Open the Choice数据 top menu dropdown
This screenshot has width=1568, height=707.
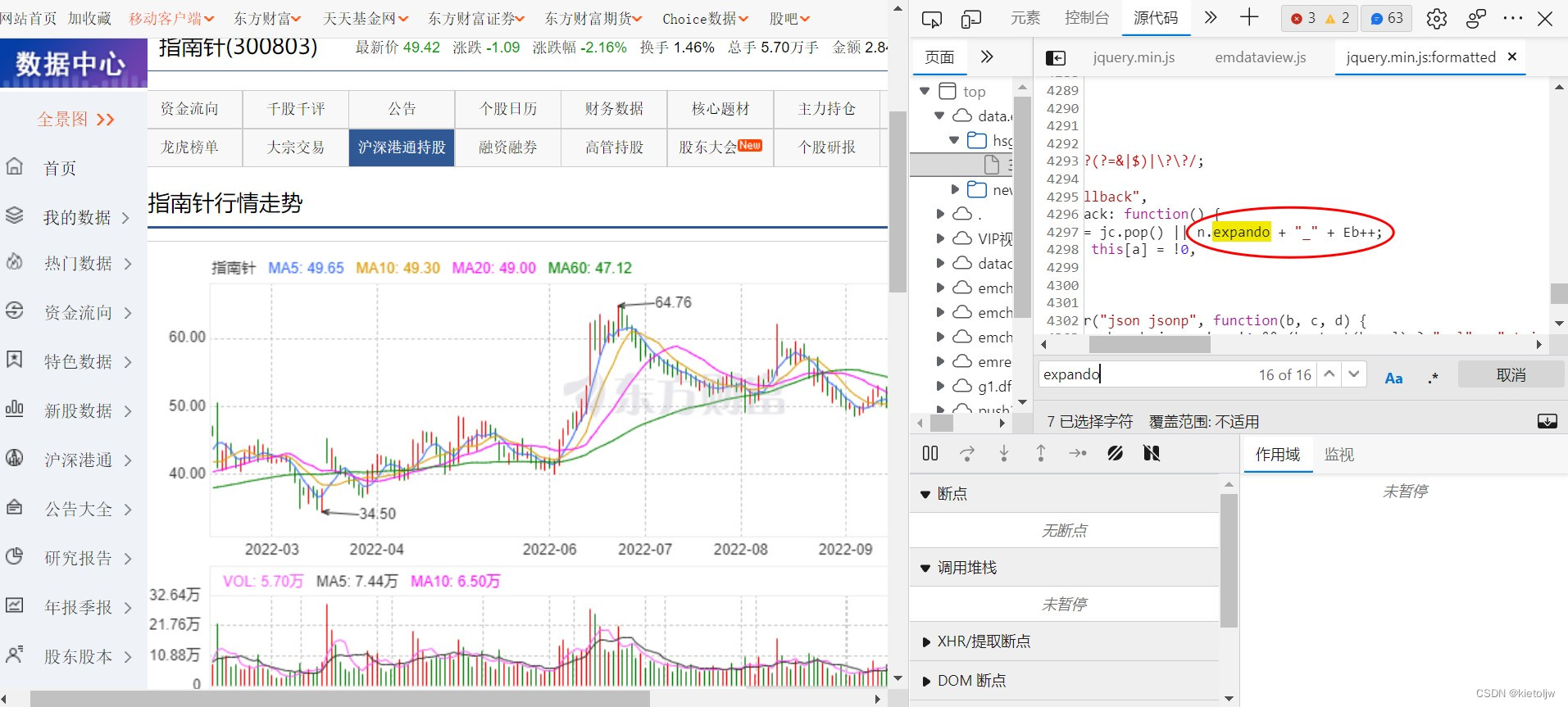pyautogui.click(x=705, y=18)
